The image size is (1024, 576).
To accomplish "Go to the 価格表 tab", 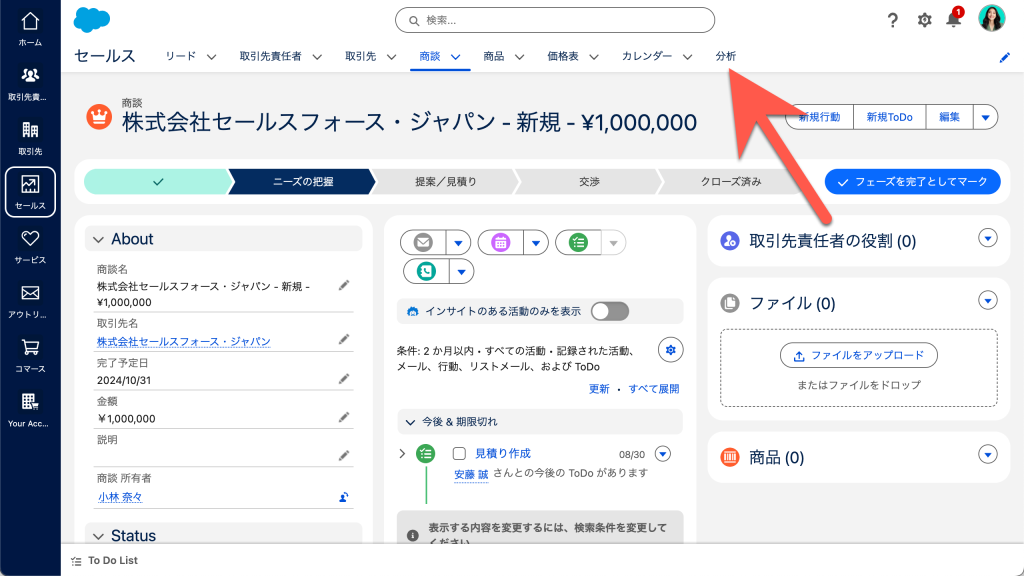I will pyautogui.click(x=563, y=56).
